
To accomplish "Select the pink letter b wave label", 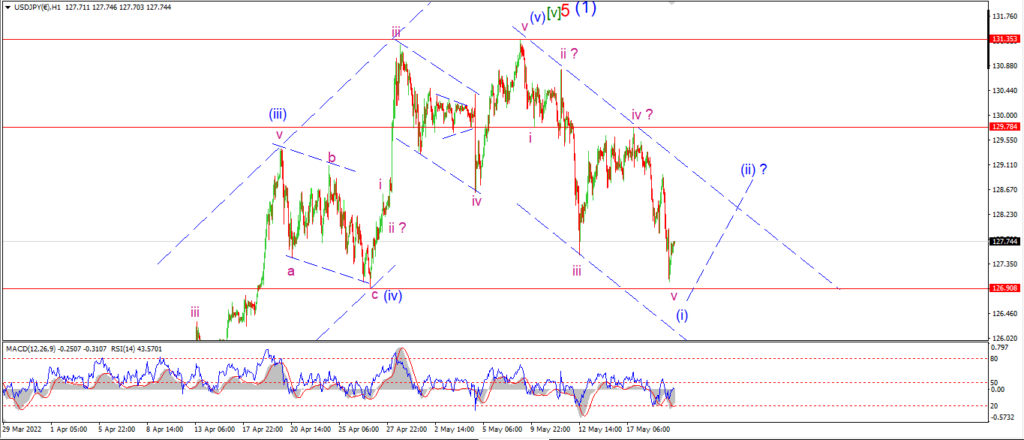I will click(x=332, y=158).
